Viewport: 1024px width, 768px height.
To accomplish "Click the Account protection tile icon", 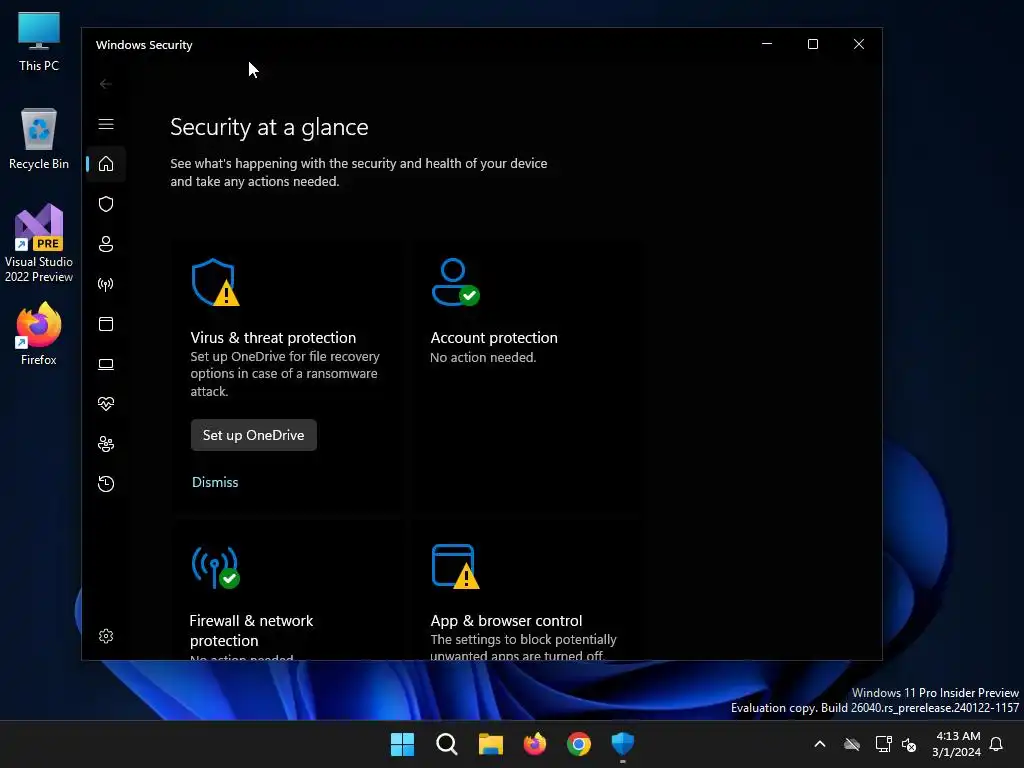I will pos(455,282).
